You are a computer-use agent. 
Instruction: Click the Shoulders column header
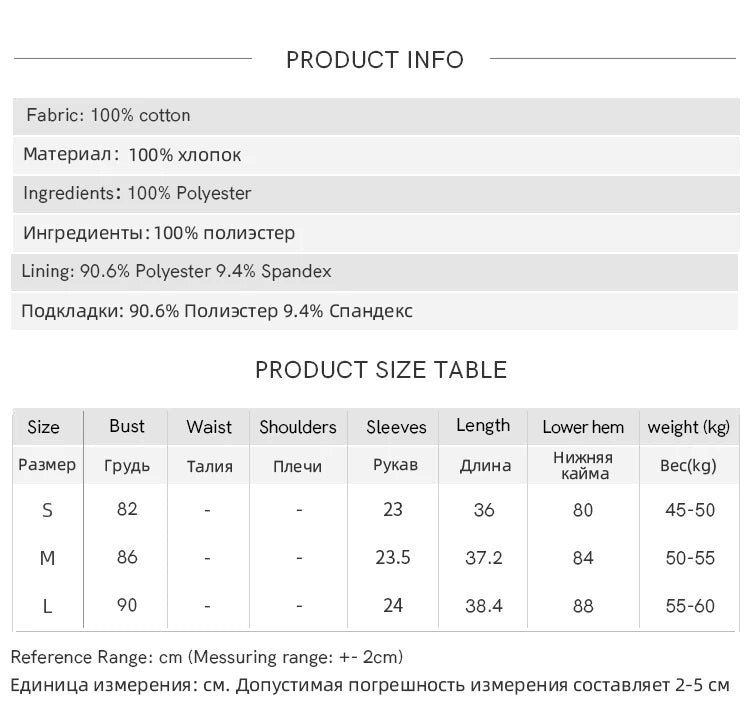298,427
